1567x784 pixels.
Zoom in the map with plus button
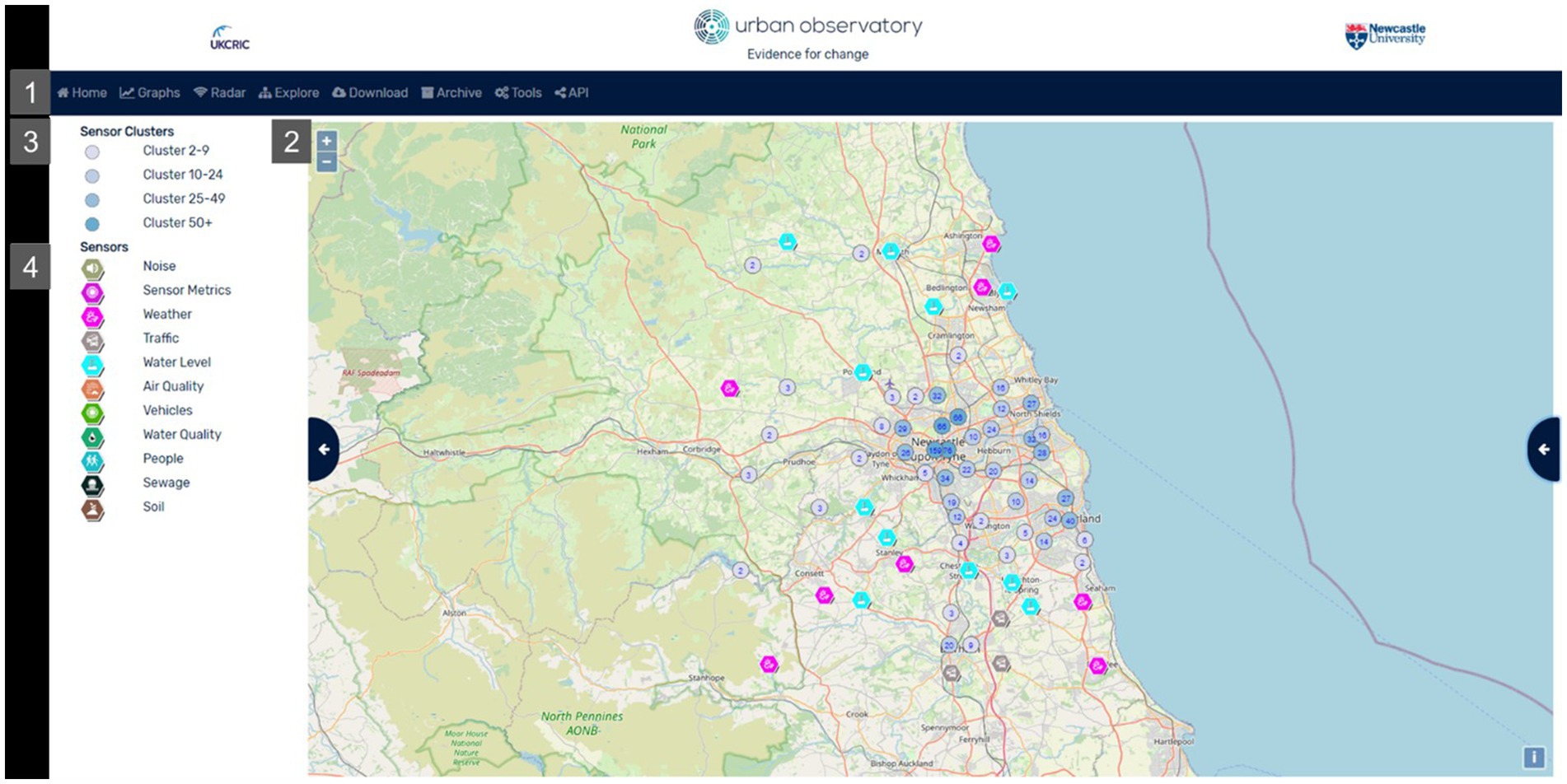[326, 141]
